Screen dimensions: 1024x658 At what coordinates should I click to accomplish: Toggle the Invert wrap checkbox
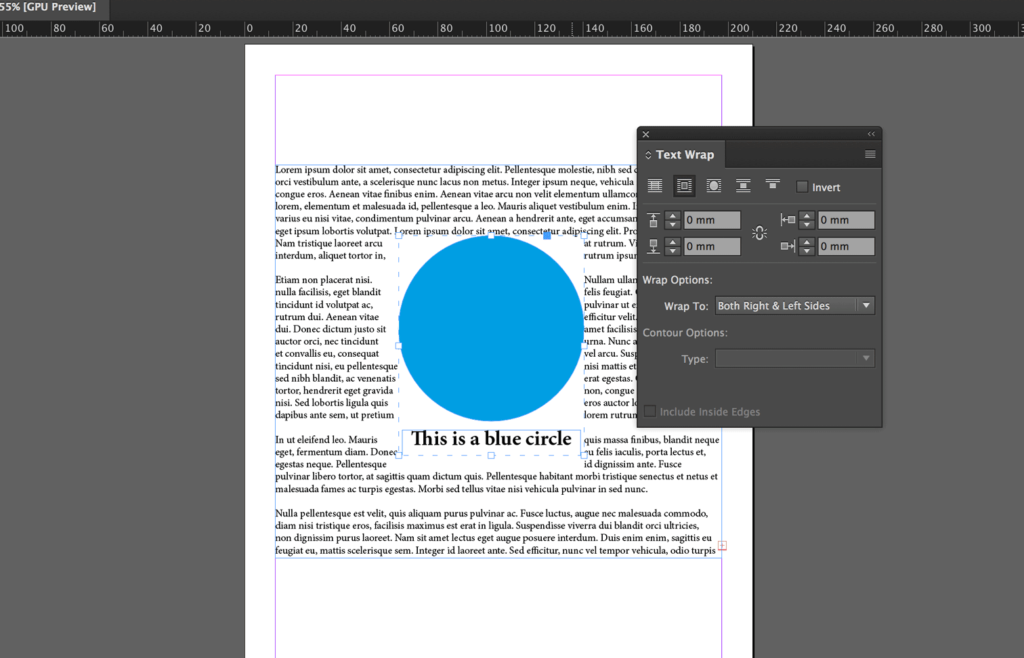click(x=801, y=186)
